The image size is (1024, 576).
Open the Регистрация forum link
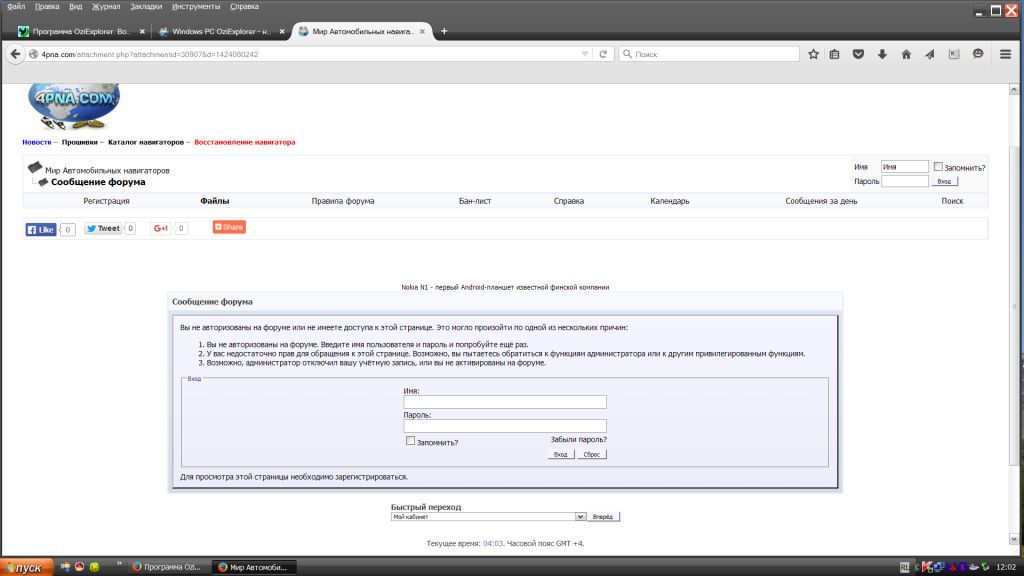106,201
